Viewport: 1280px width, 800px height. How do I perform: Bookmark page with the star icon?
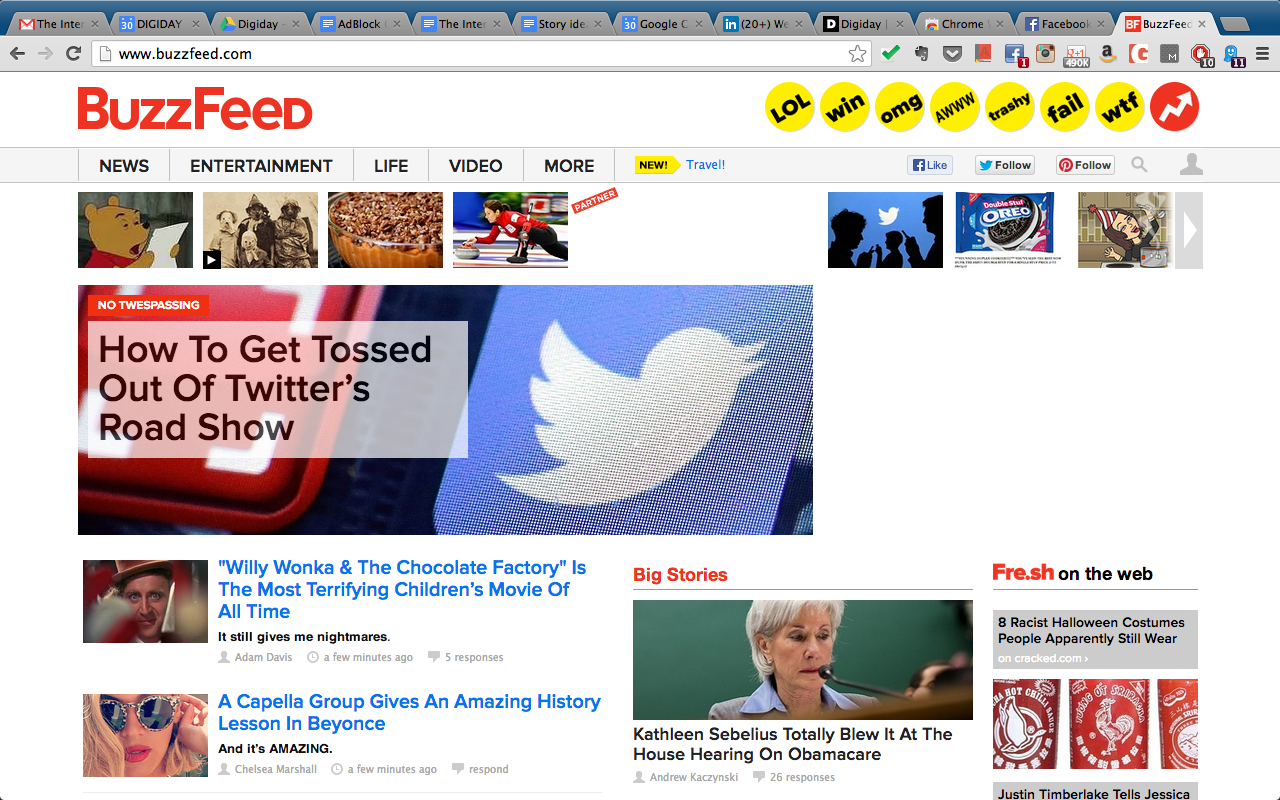(x=857, y=54)
